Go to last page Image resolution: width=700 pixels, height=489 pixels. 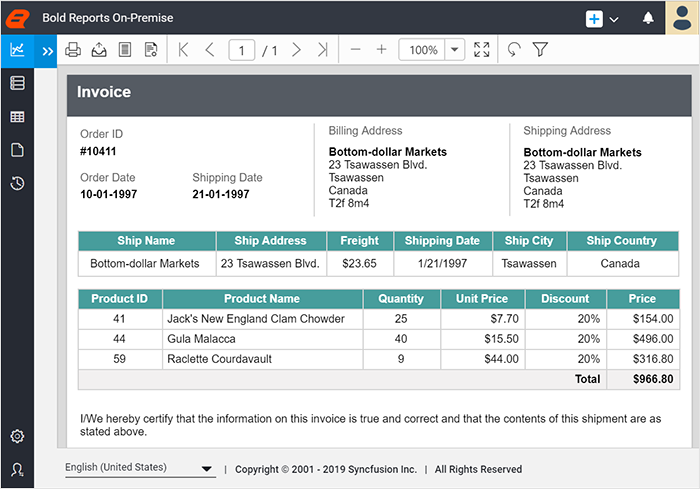click(x=323, y=50)
